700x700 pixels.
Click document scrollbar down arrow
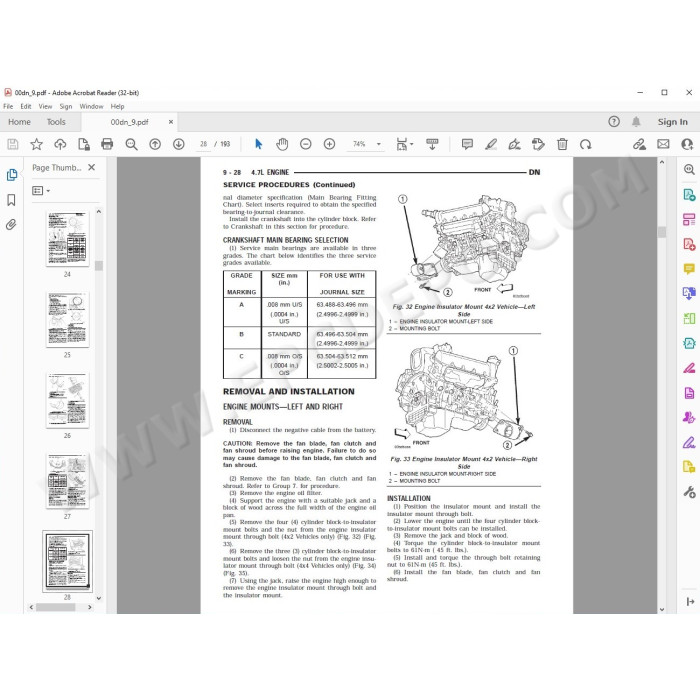click(x=662, y=609)
